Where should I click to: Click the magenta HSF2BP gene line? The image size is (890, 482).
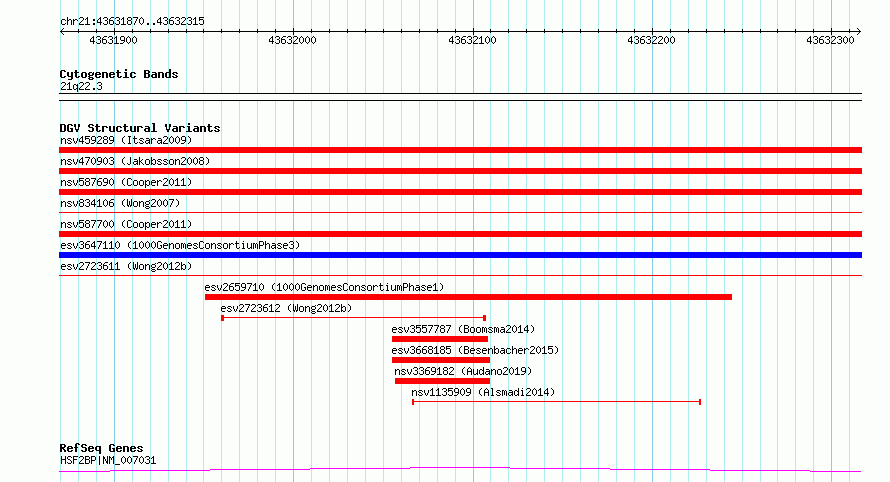coord(460,470)
